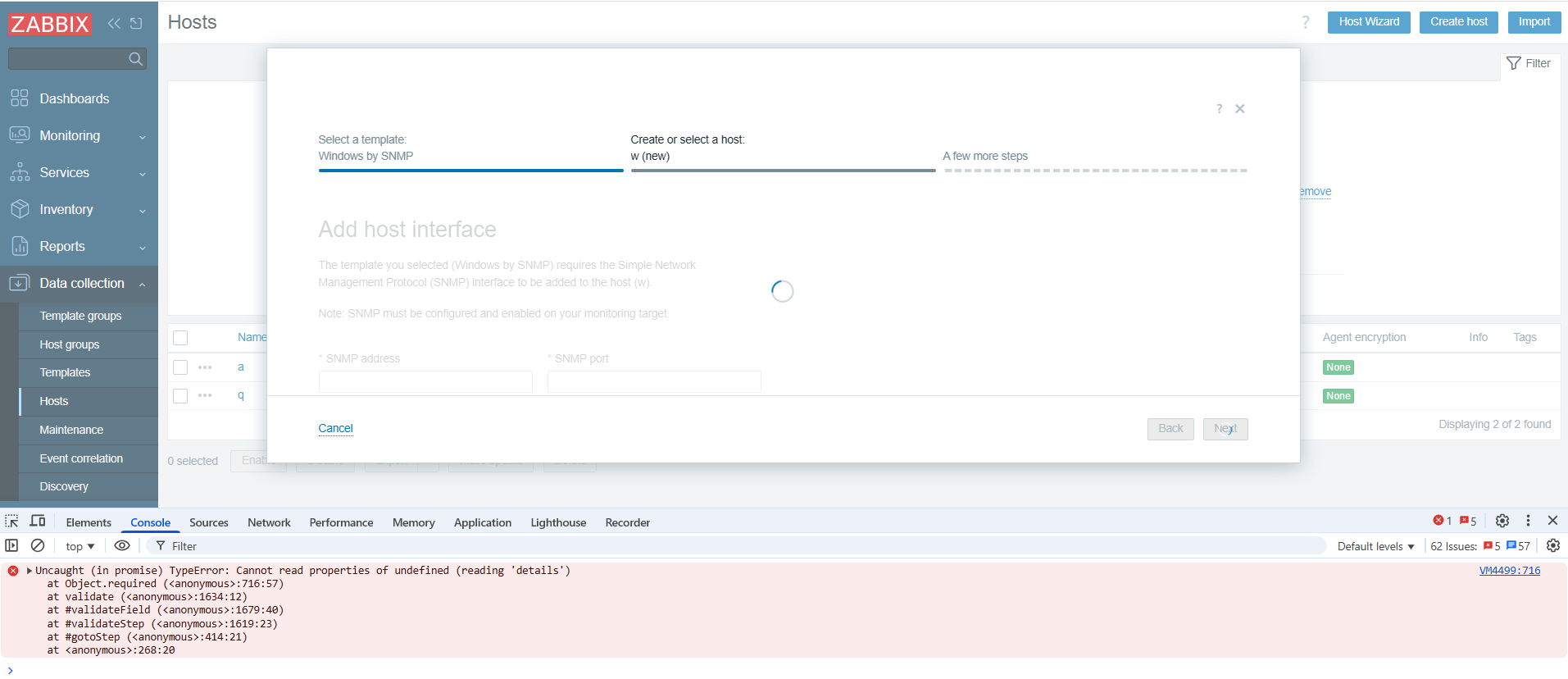Image resolution: width=1568 pixels, height=679 pixels.
Task: Click the Next button in wizard
Action: click(1225, 429)
